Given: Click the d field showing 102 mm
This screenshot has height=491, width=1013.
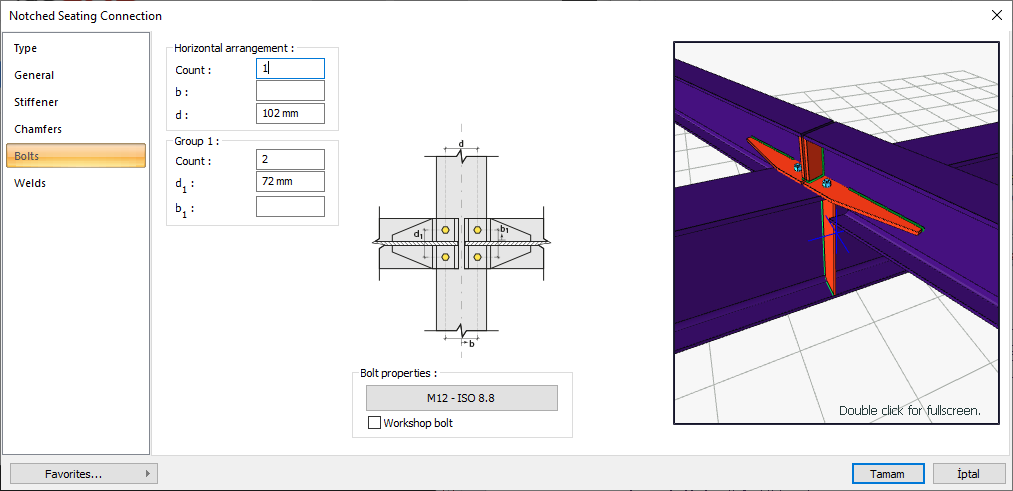Looking at the screenshot, I should 290,113.
